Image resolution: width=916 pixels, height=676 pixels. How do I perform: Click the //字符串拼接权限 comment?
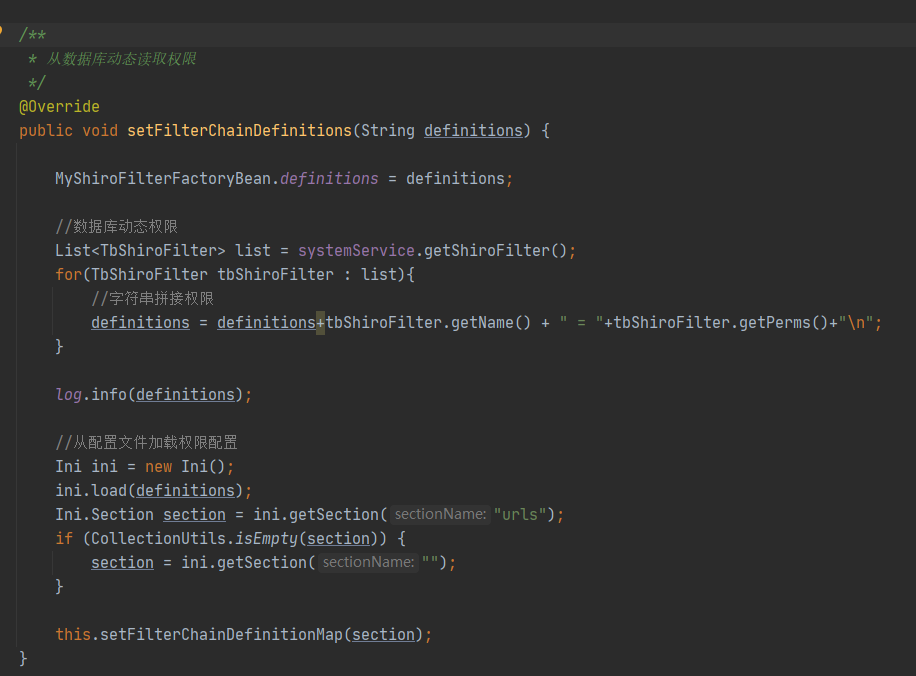click(x=152, y=299)
